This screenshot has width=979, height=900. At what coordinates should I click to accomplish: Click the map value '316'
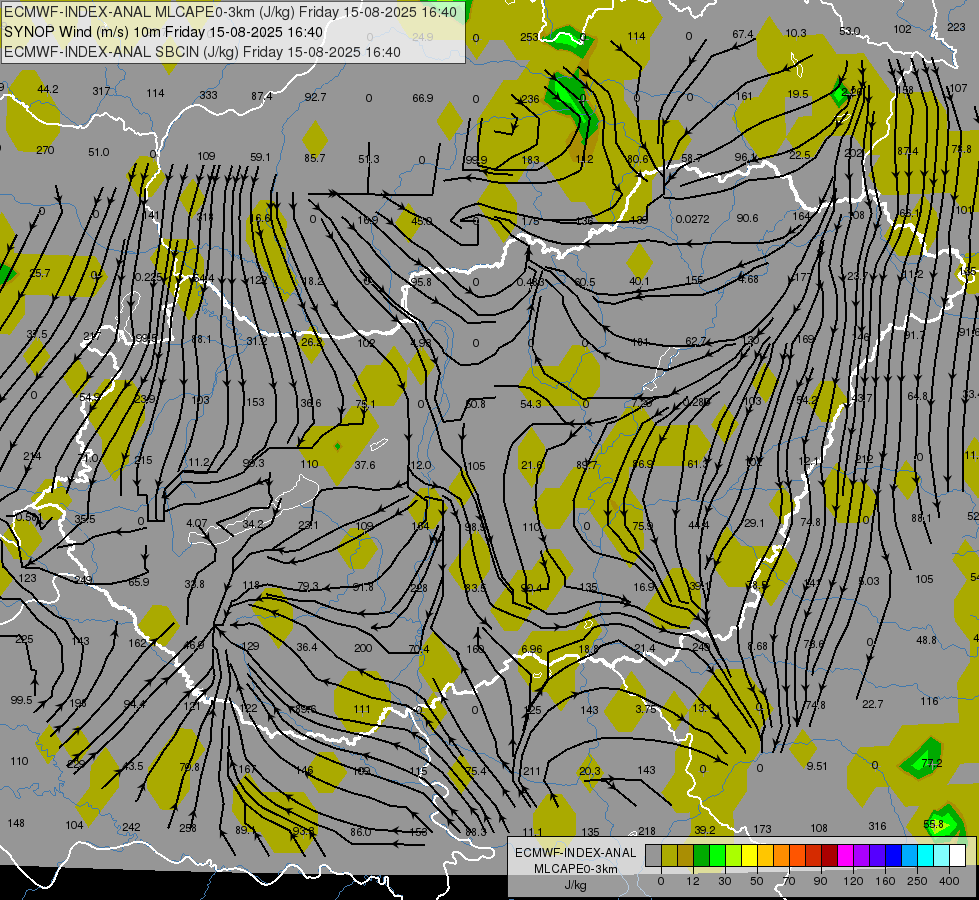point(877,826)
